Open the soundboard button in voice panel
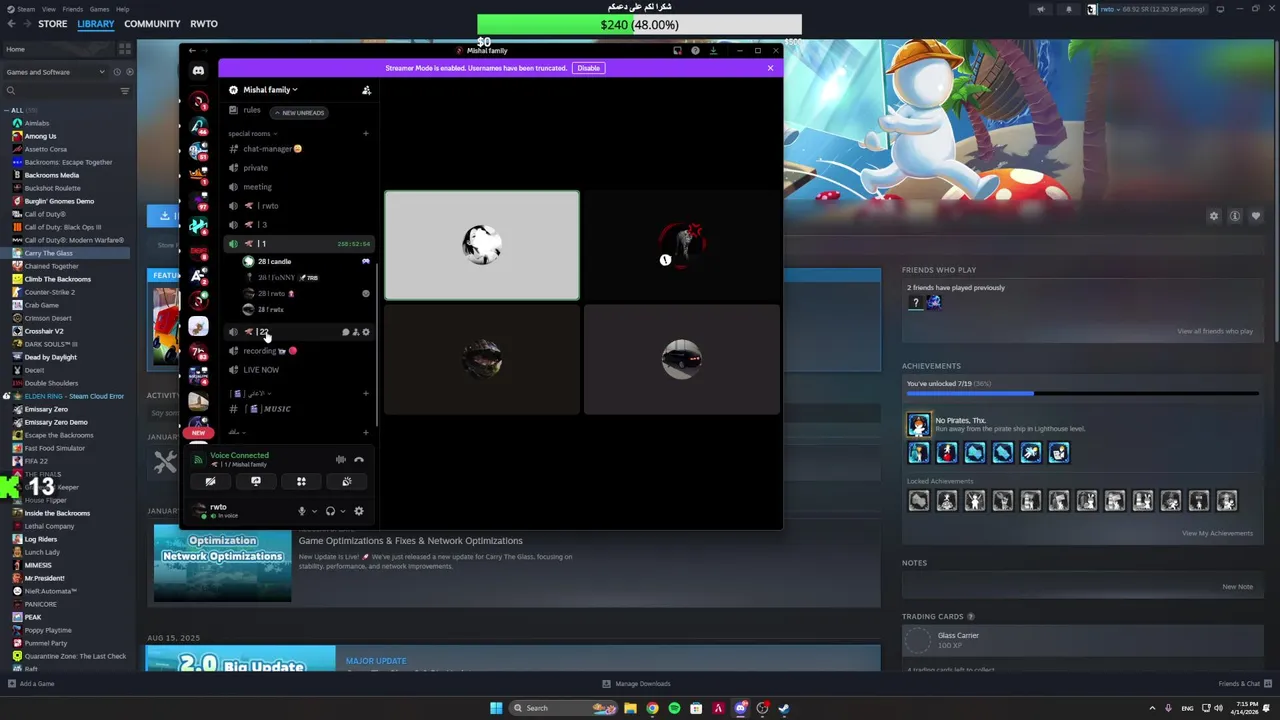Image resolution: width=1280 pixels, height=720 pixels. [x=347, y=482]
